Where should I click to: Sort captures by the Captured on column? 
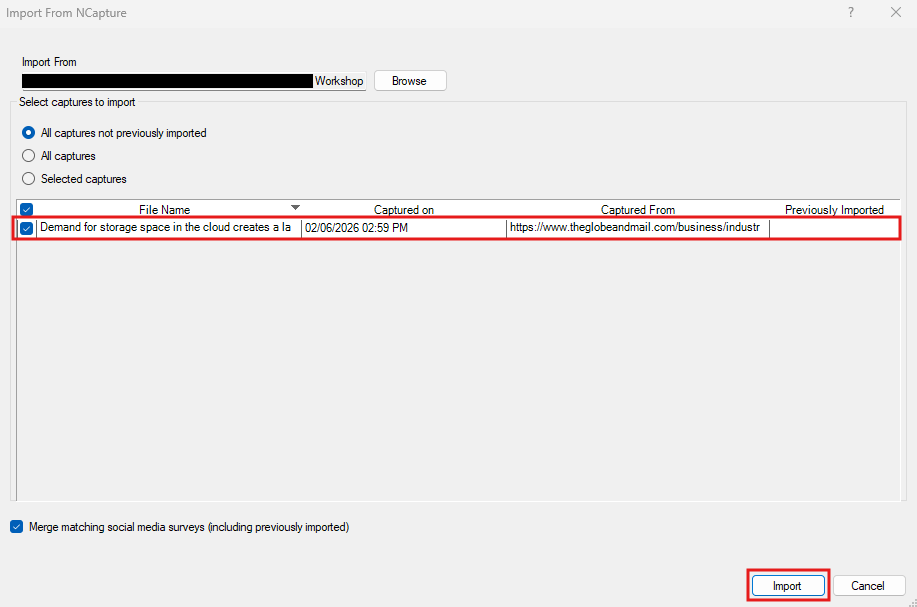point(403,209)
